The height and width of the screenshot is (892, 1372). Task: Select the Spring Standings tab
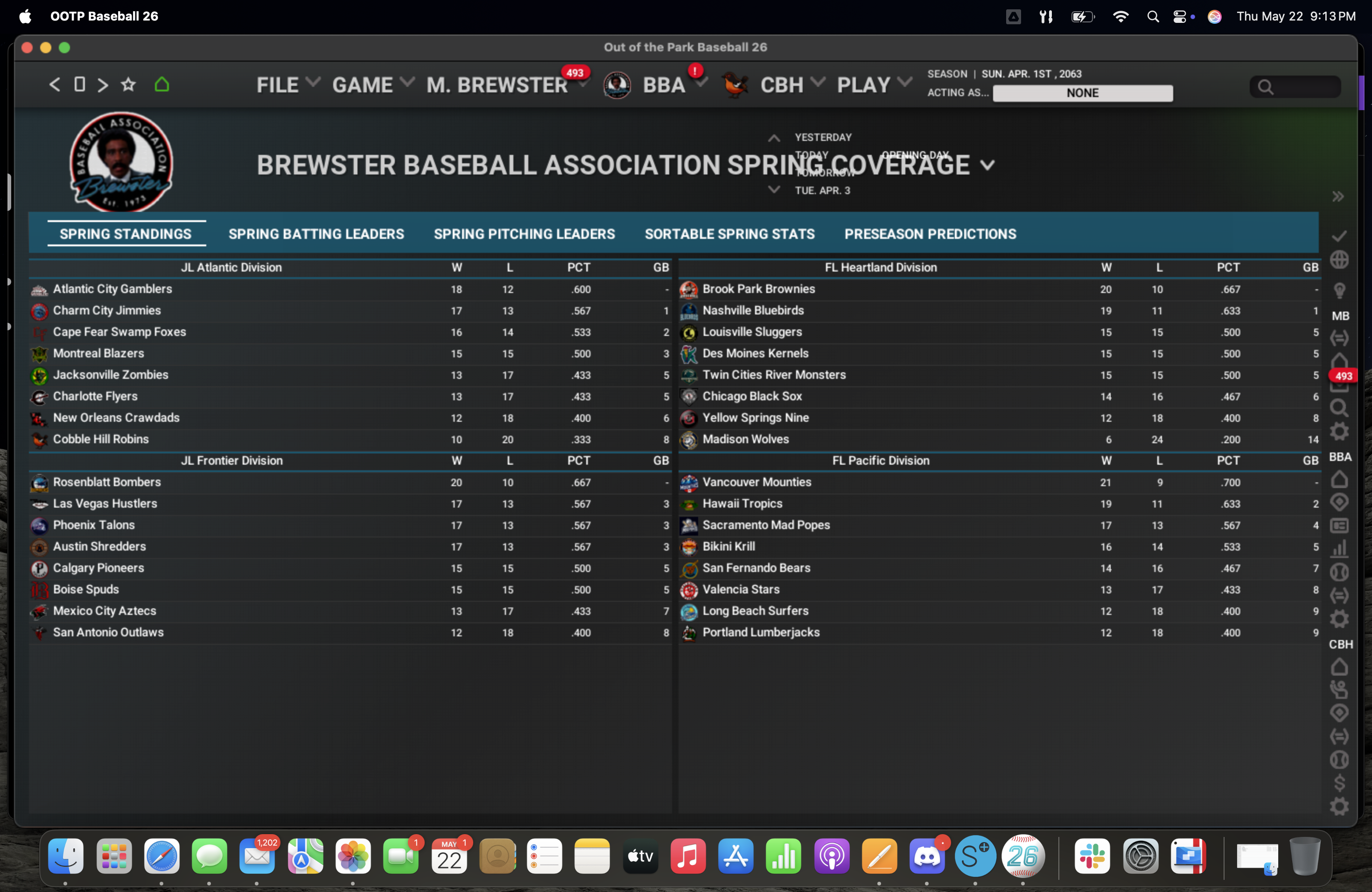126,234
